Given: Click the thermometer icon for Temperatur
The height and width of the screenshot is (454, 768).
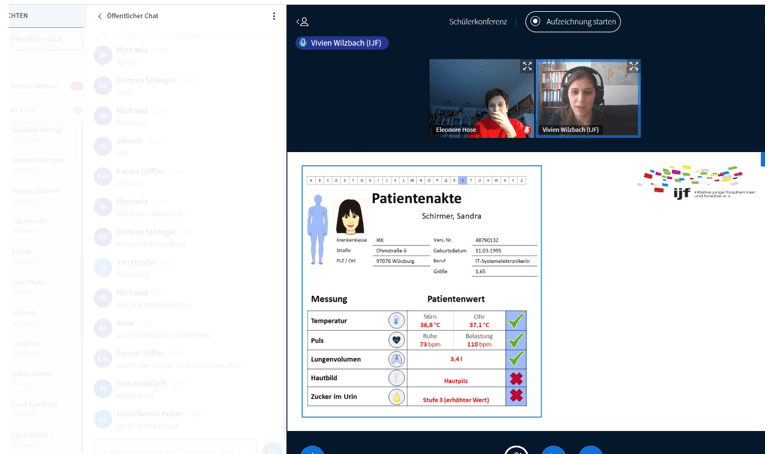Looking at the screenshot, I should 396,321.
